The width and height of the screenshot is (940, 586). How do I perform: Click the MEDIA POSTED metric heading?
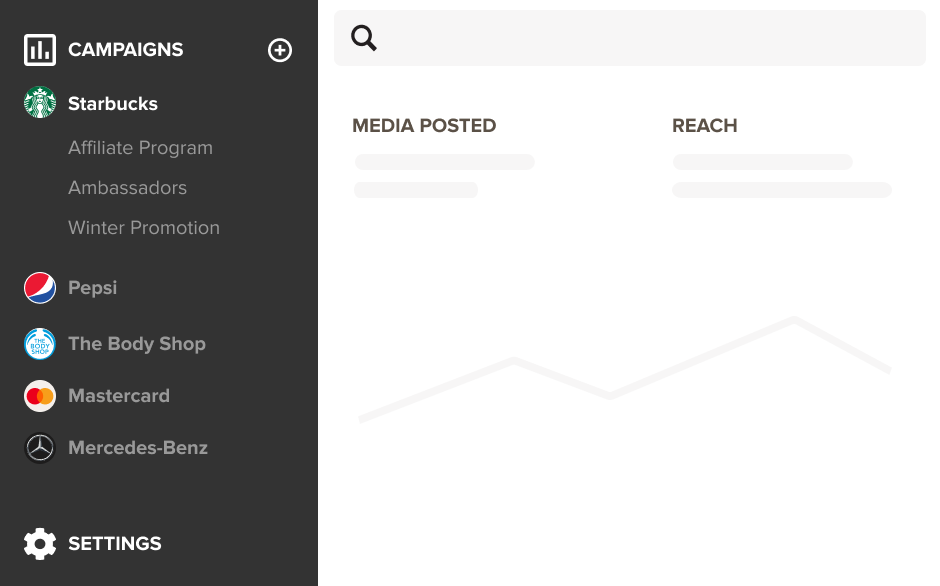(x=424, y=126)
